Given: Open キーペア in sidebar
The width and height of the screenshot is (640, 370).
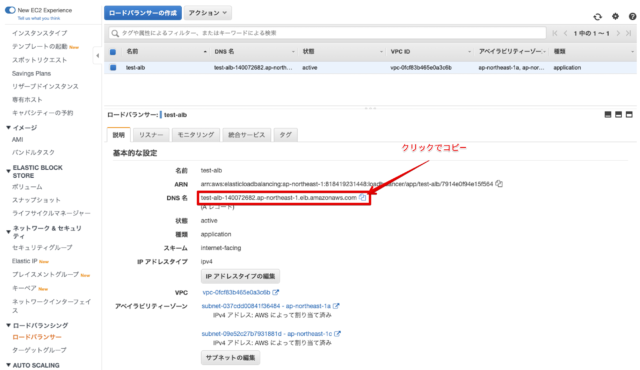Looking at the screenshot, I should pos(24,288).
